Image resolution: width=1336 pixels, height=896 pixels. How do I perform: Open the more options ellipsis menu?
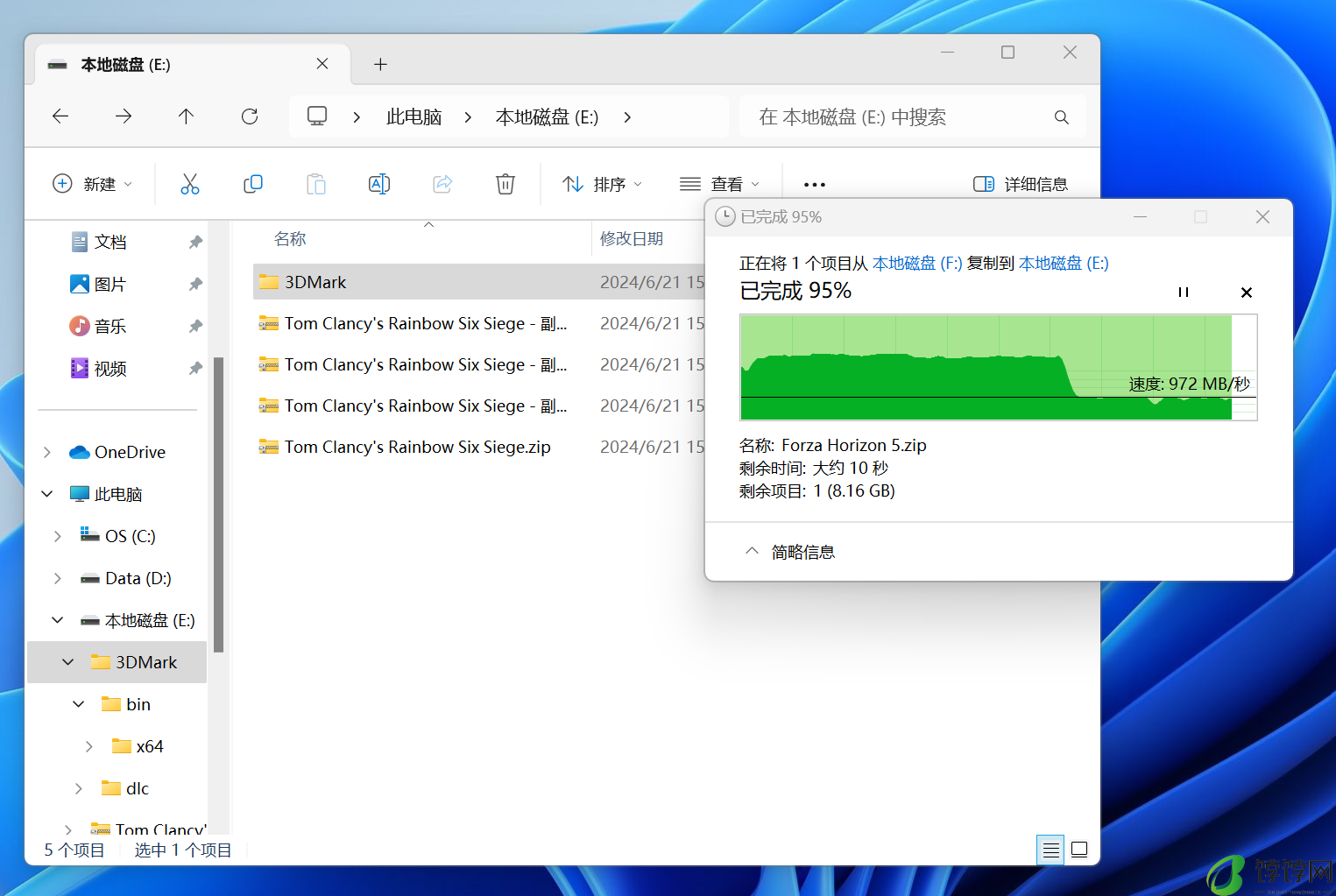click(815, 185)
